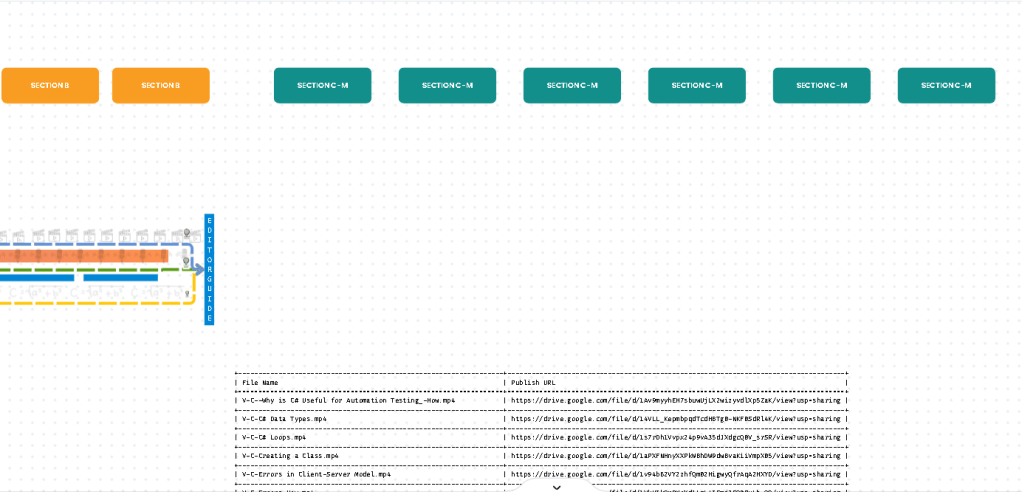The height and width of the screenshot is (492, 1022).
Task: Open Drive URL for V-C-C# Loops.mp4
Action: (x=676, y=438)
